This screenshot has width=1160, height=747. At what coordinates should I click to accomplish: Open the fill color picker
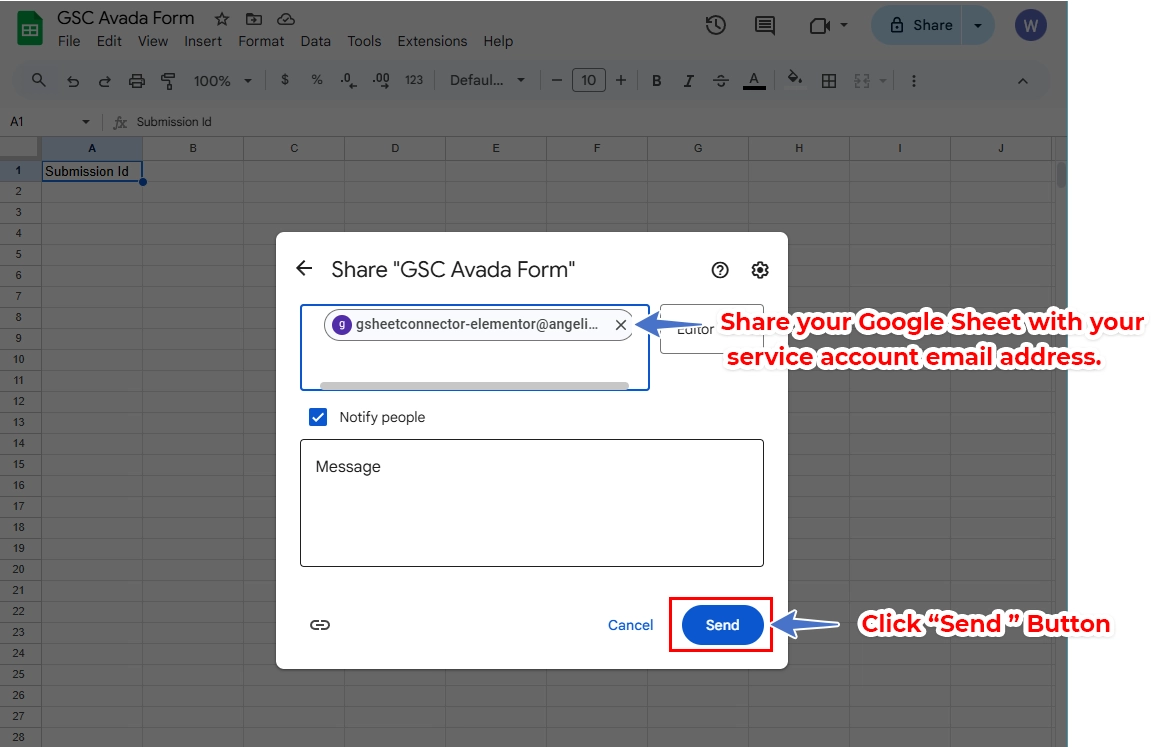point(794,80)
